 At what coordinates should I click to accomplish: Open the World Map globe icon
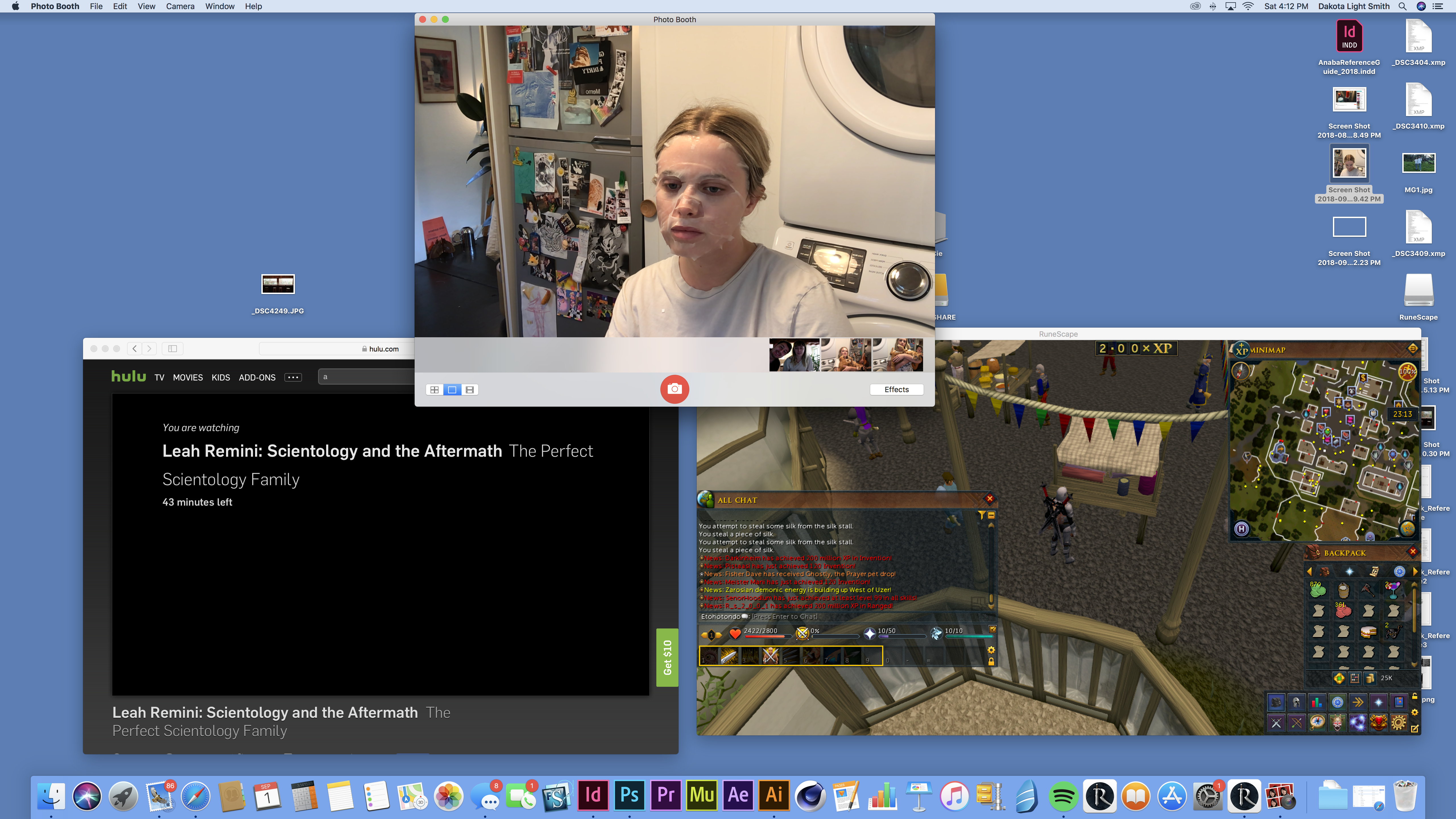[x=1407, y=529]
